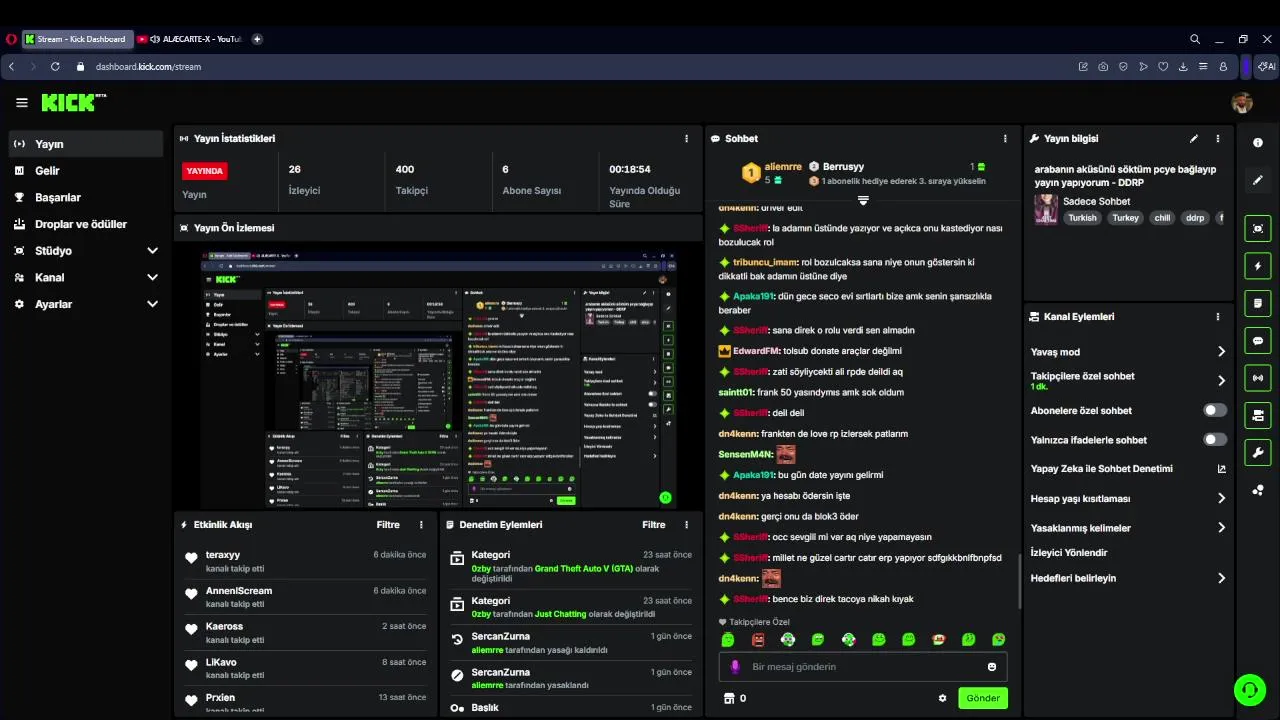Open Filtre in Denetim Eylemleri panel
Viewport: 1280px width, 720px height.
click(653, 525)
